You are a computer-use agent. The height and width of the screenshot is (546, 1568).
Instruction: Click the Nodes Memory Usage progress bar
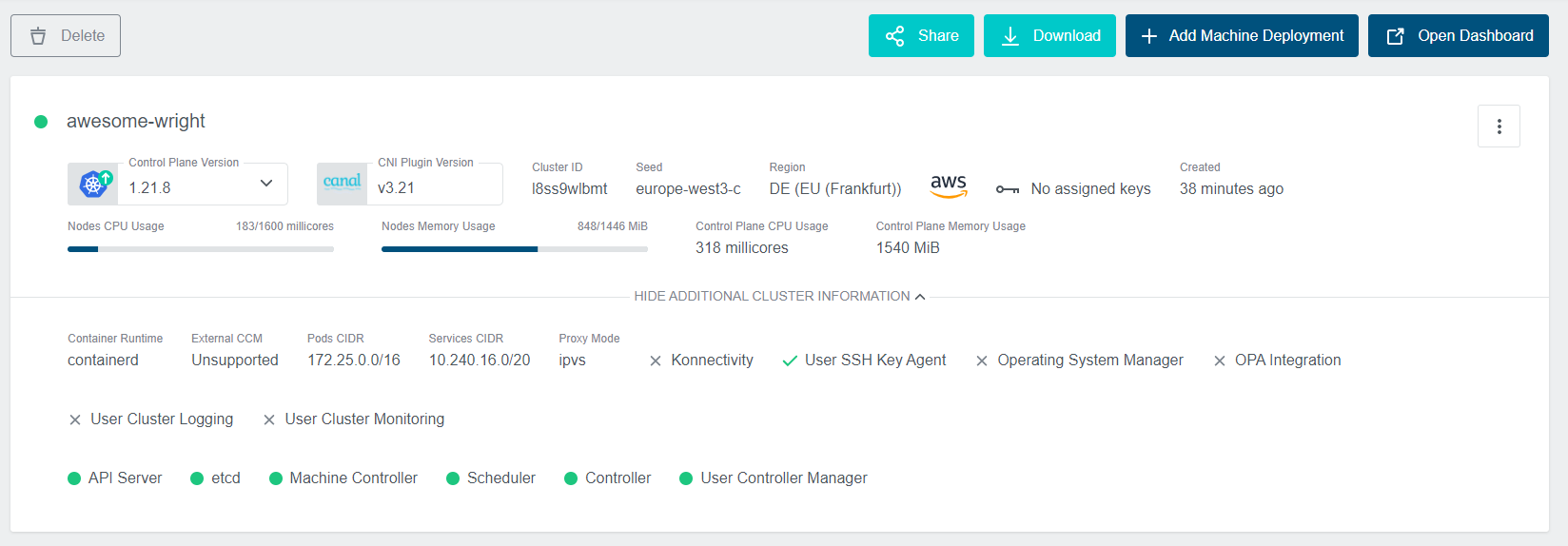click(514, 249)
